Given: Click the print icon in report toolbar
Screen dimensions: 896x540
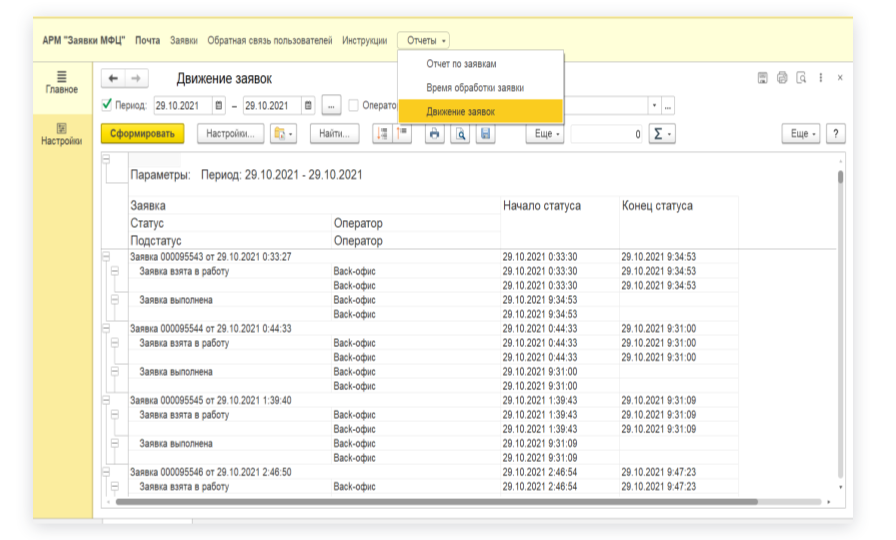Looking at the screenshot, I should [434, 134].
